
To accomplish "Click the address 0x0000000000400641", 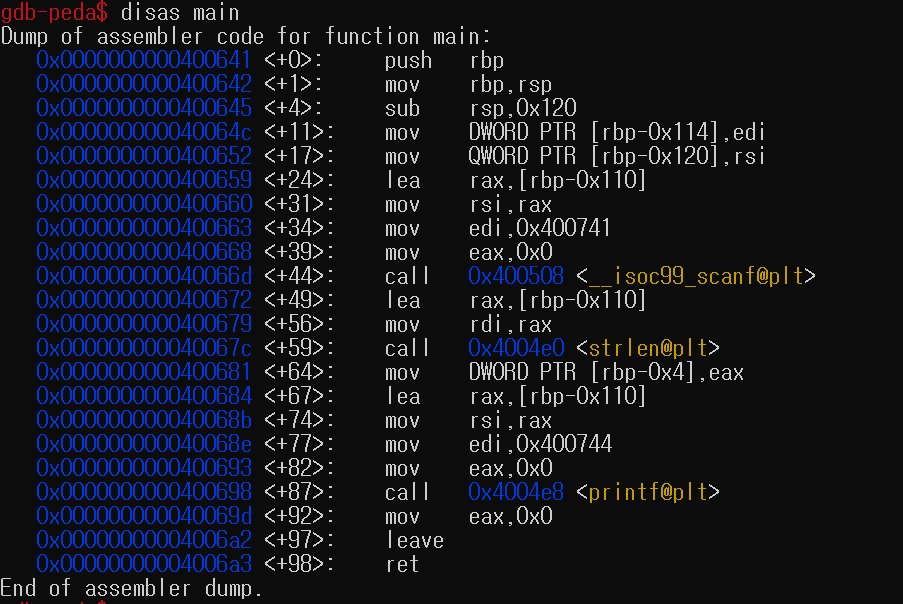I will point(144,60).
